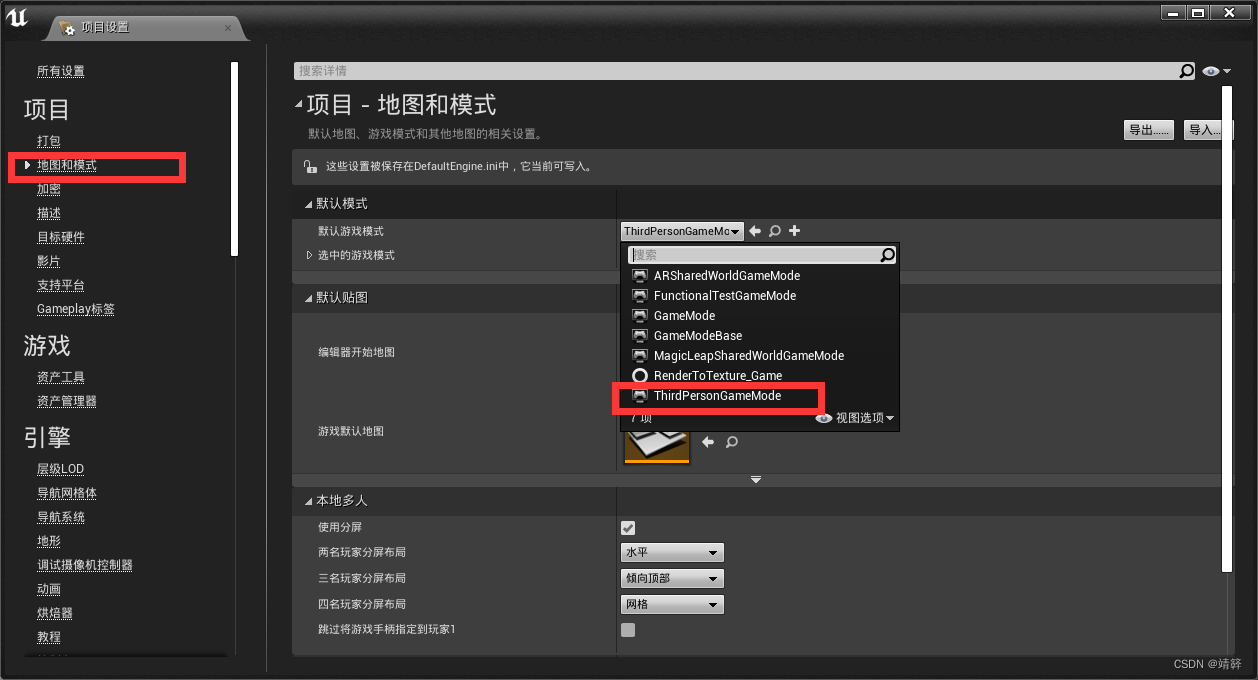This screenshot has height=680, width=1258.
Task: Open 打包 settings category
Action: click(49, 141)
